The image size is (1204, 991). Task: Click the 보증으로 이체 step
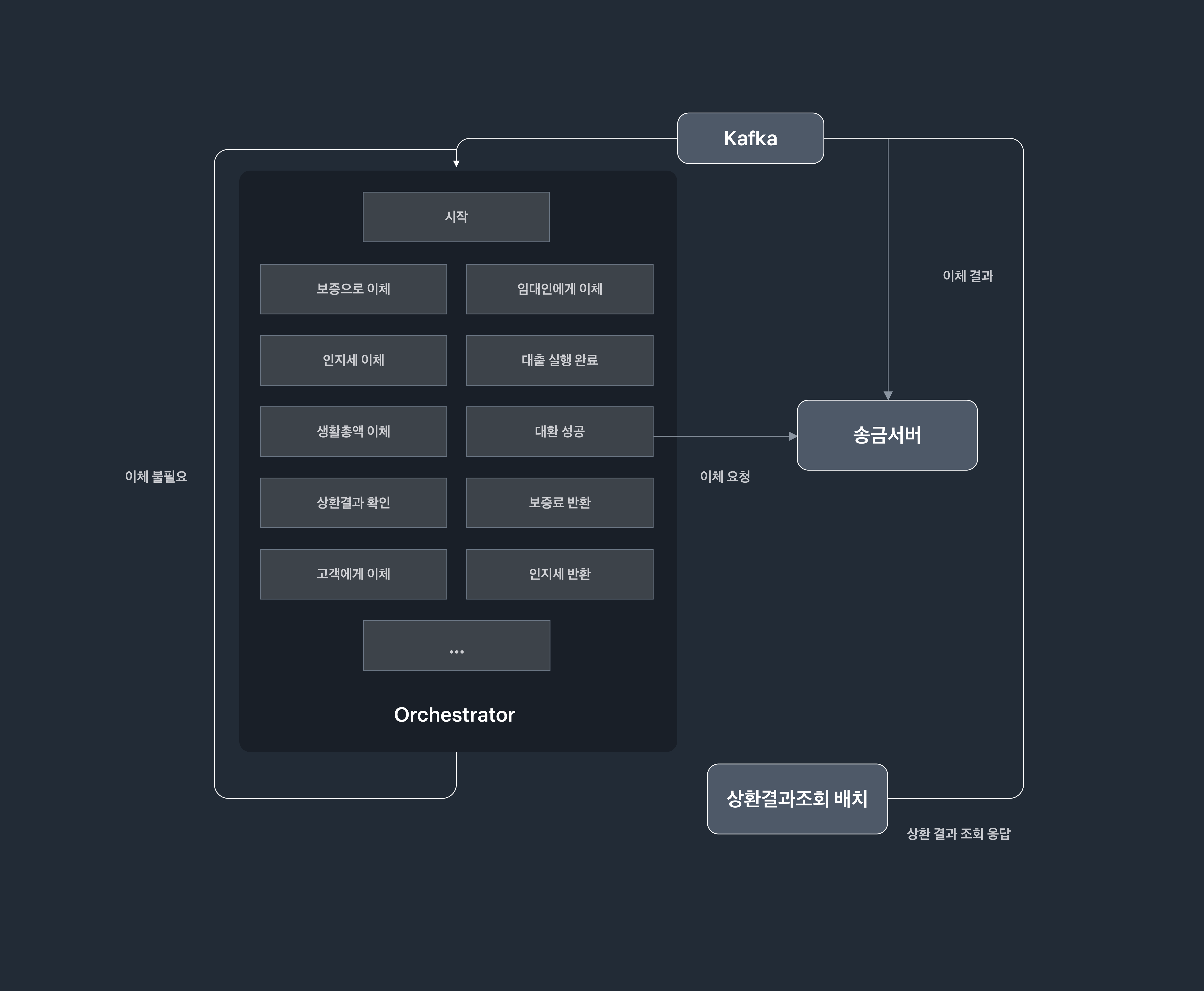pos(353,289)
